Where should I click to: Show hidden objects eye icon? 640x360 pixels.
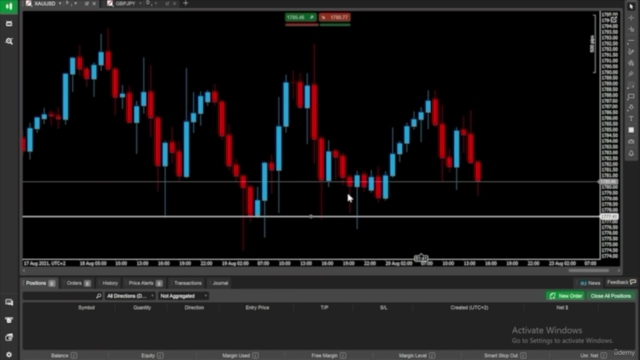pos(631,141)
